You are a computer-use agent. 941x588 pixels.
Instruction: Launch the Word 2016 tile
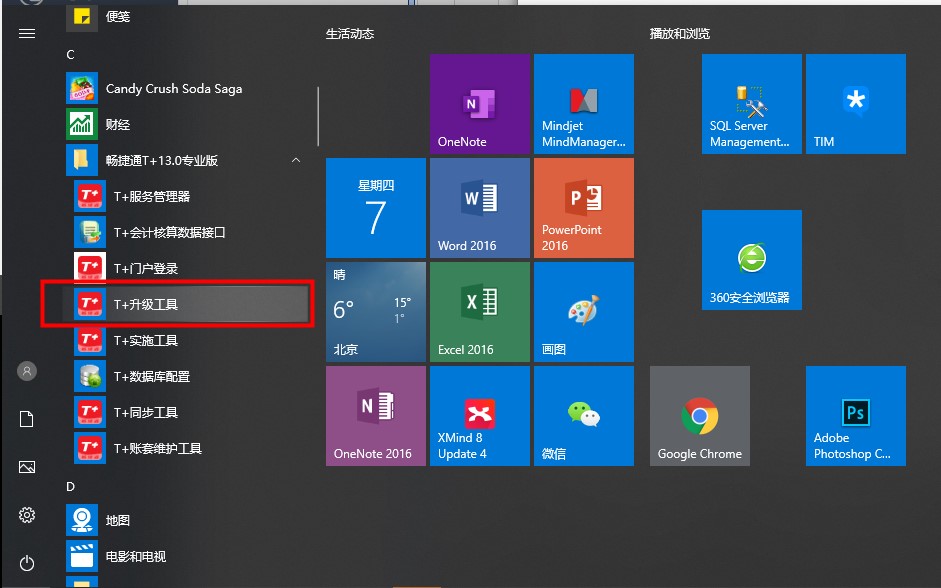click(x=480, y=208)
